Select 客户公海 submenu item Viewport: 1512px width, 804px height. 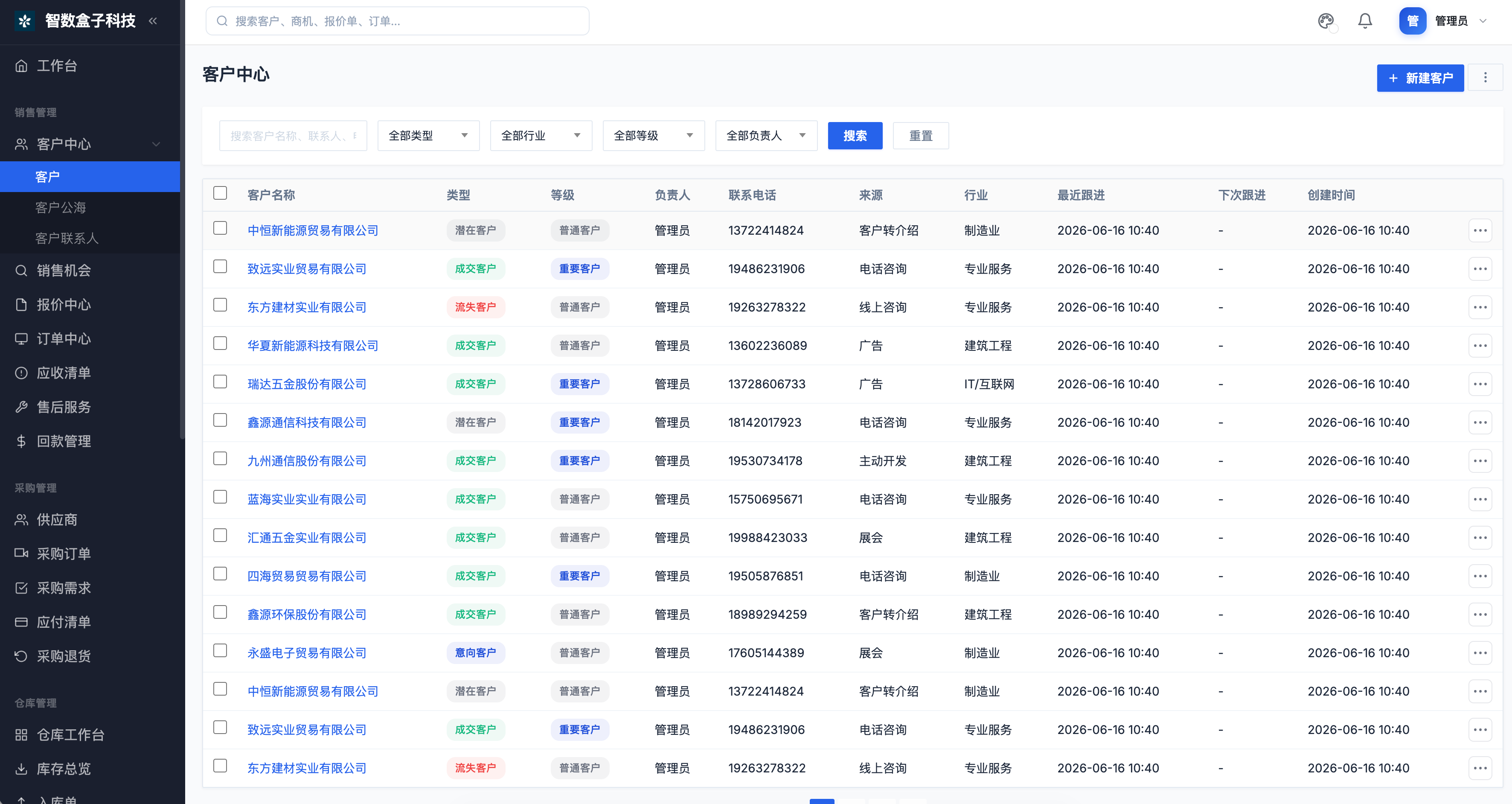pyautogui.click(x=90, y=207)
